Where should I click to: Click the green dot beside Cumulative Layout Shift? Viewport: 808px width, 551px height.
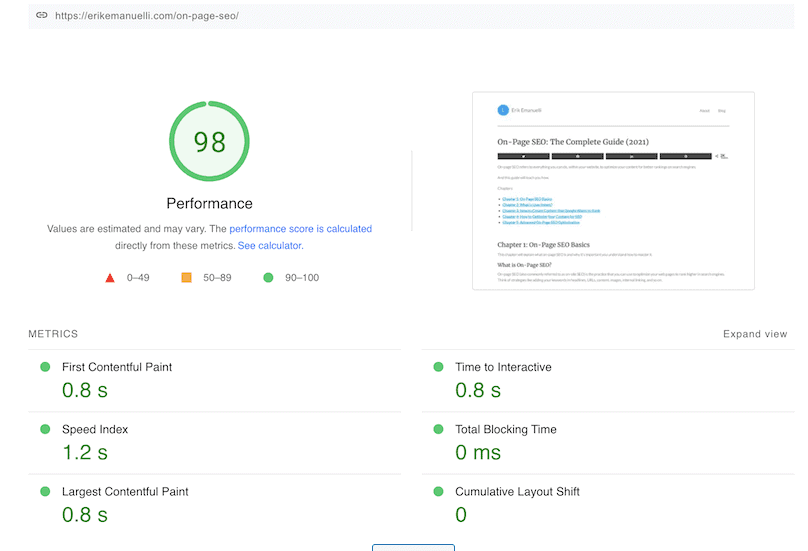pos(439,492)
